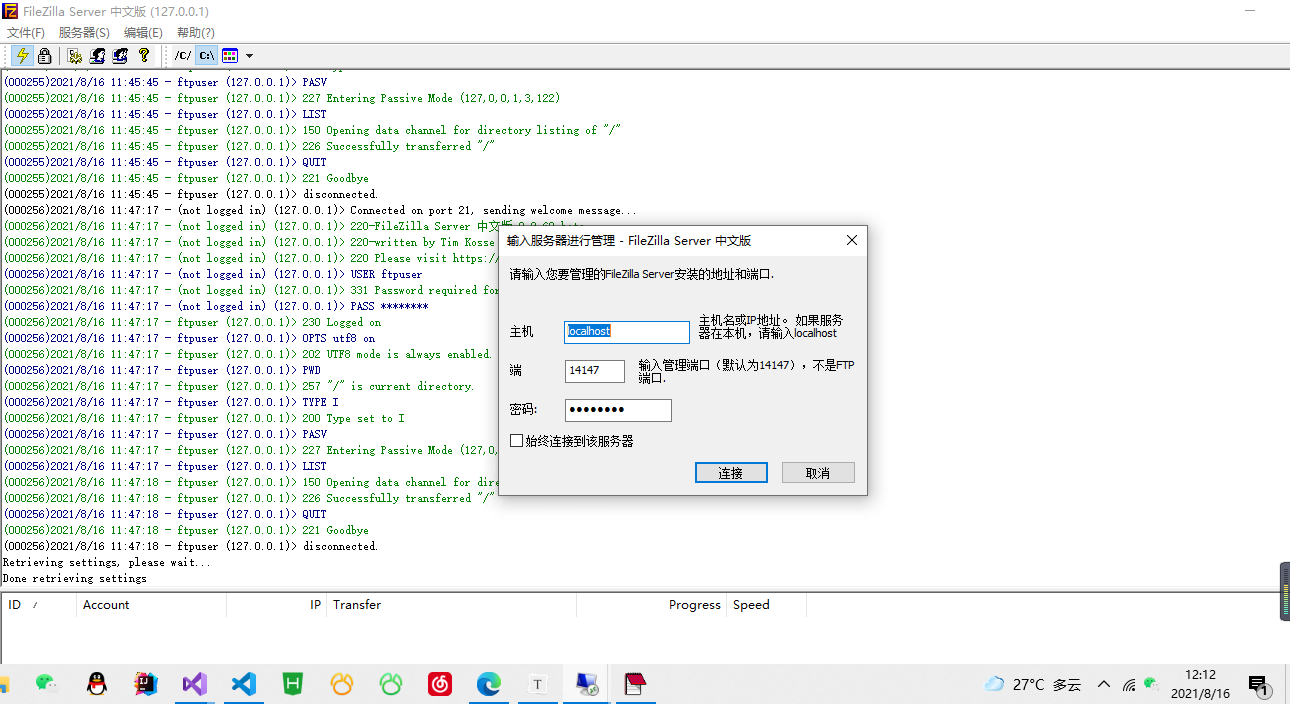Click the port field showing 14147
The height and width of the screenshot is (704, 1290).
(x=595, y=371)
